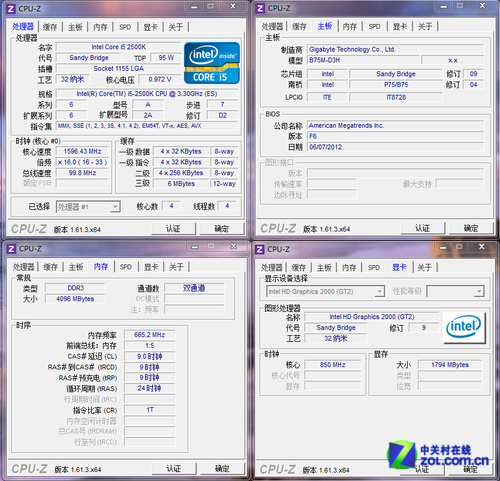Switch to 主板 tab in the memory window

click(x=76, y=267)
